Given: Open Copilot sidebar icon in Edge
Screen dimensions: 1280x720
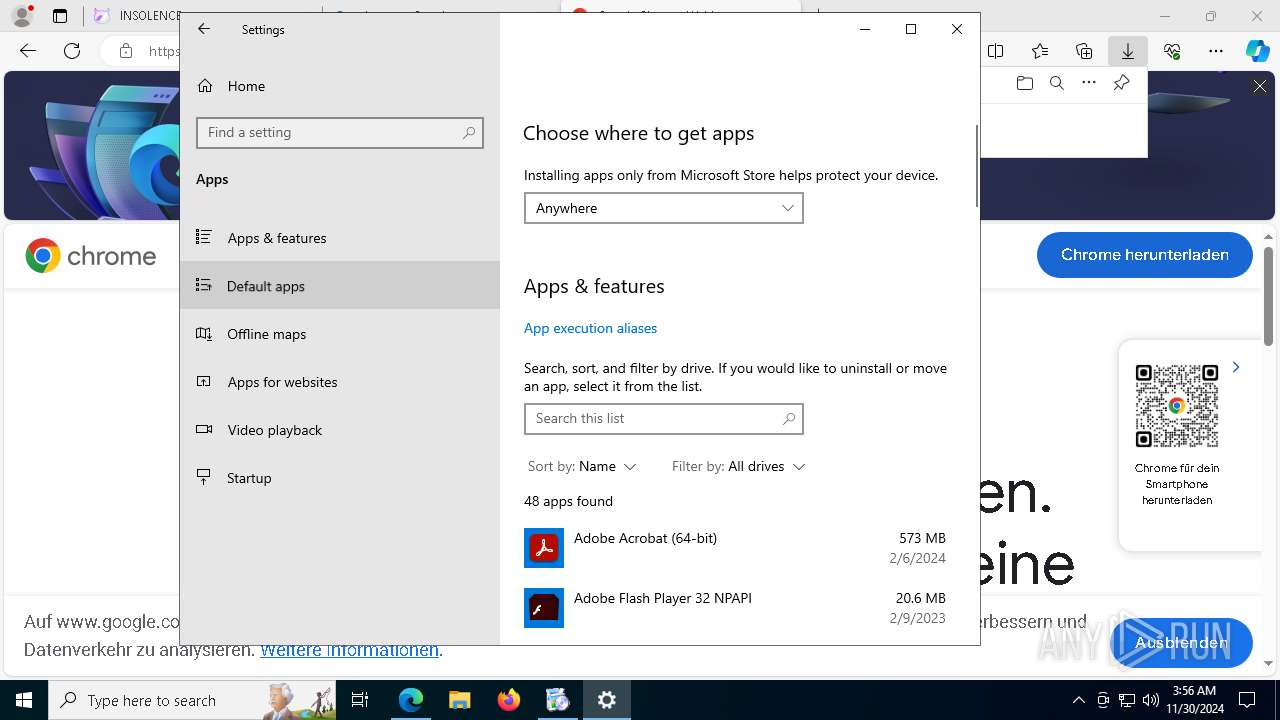Looking at the screenshot, I should [1258, 51].
